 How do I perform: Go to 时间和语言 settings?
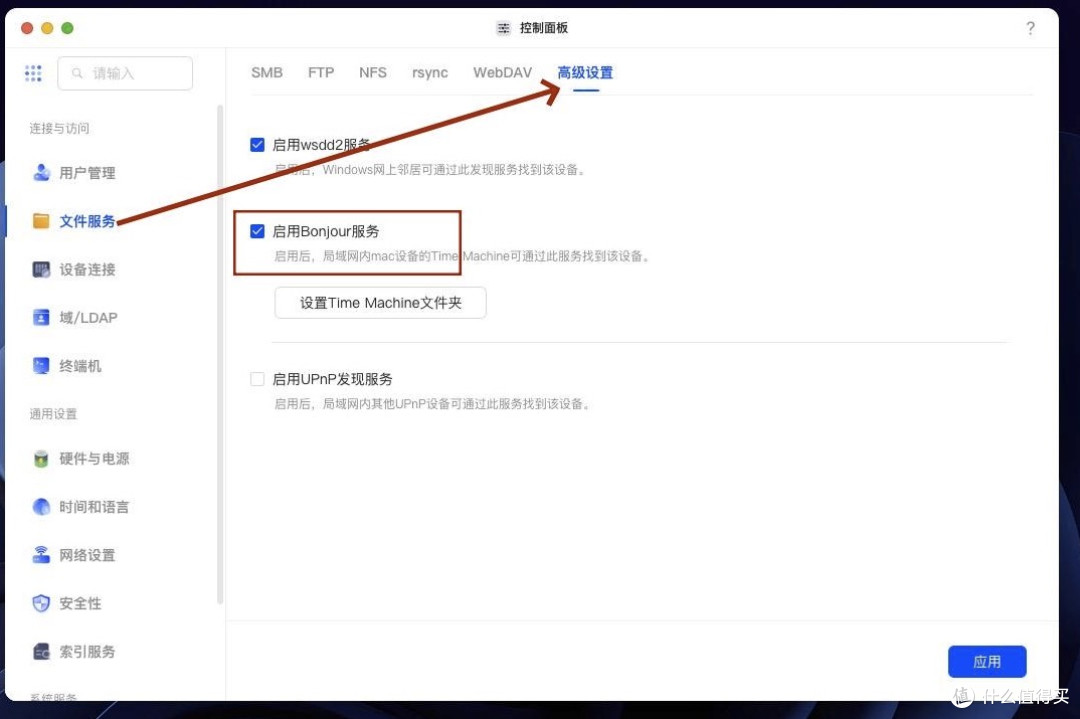point(94,507)
